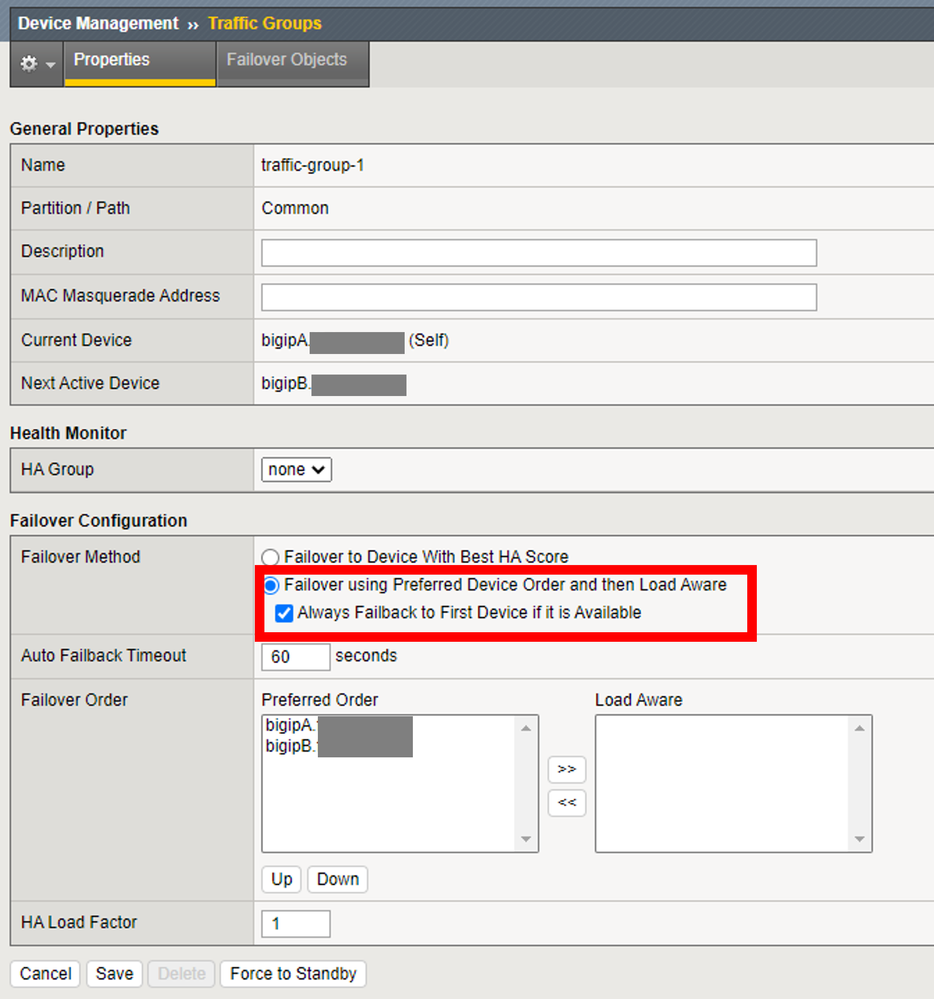Click the Description text field
This screenshot has height=999, width=934.
pos(539,253)
